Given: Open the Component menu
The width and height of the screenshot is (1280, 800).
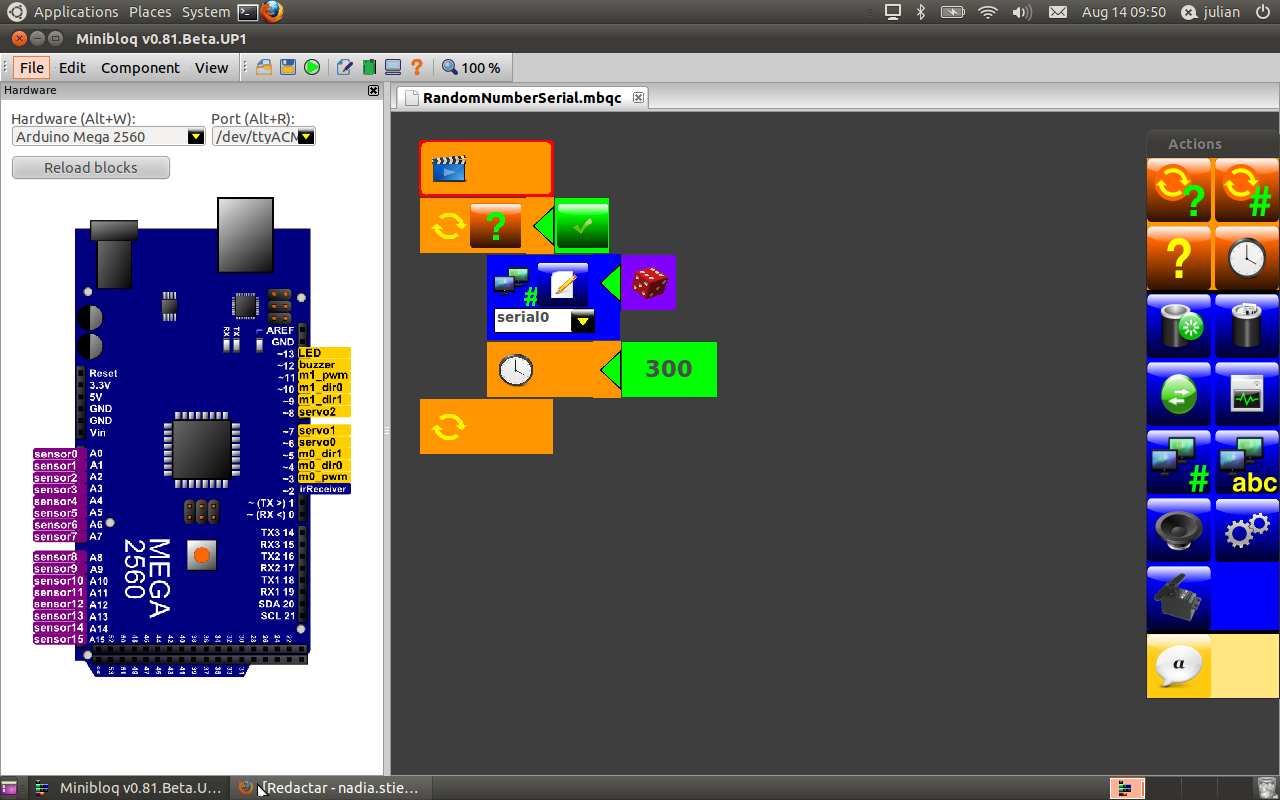Looking at the screenshot, I should [140, 67].
